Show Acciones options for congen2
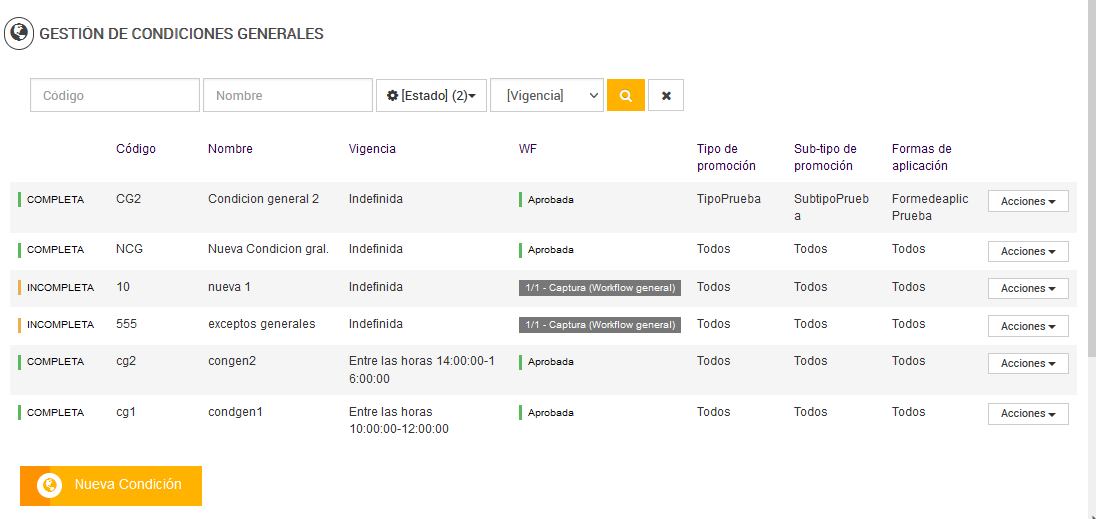 point(1028,363)
